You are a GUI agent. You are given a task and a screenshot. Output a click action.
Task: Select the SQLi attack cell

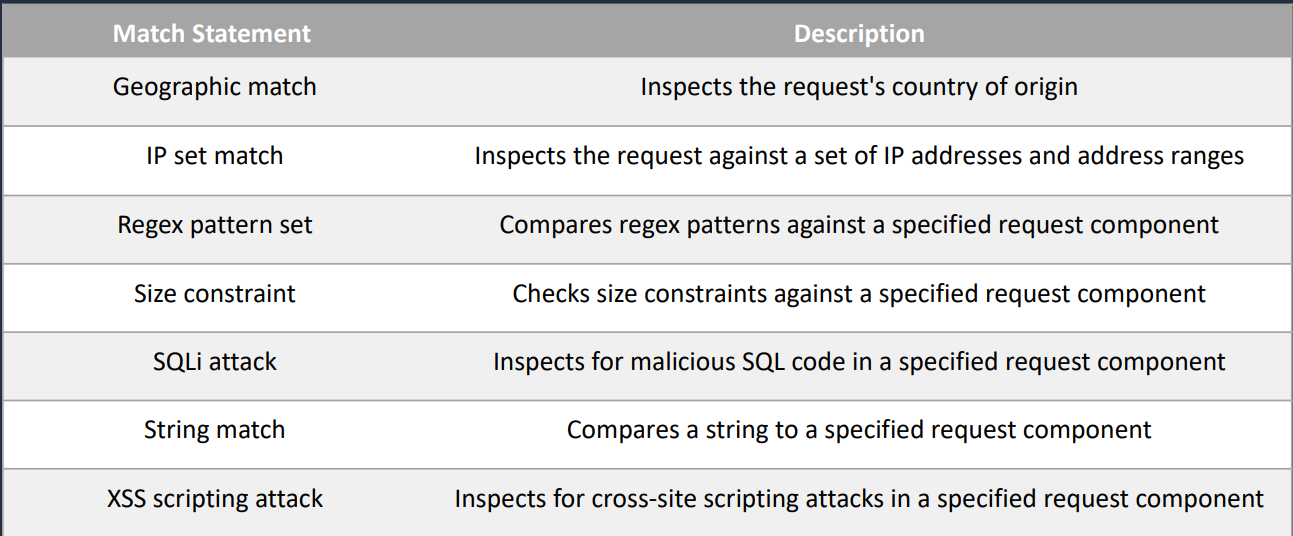214,362
